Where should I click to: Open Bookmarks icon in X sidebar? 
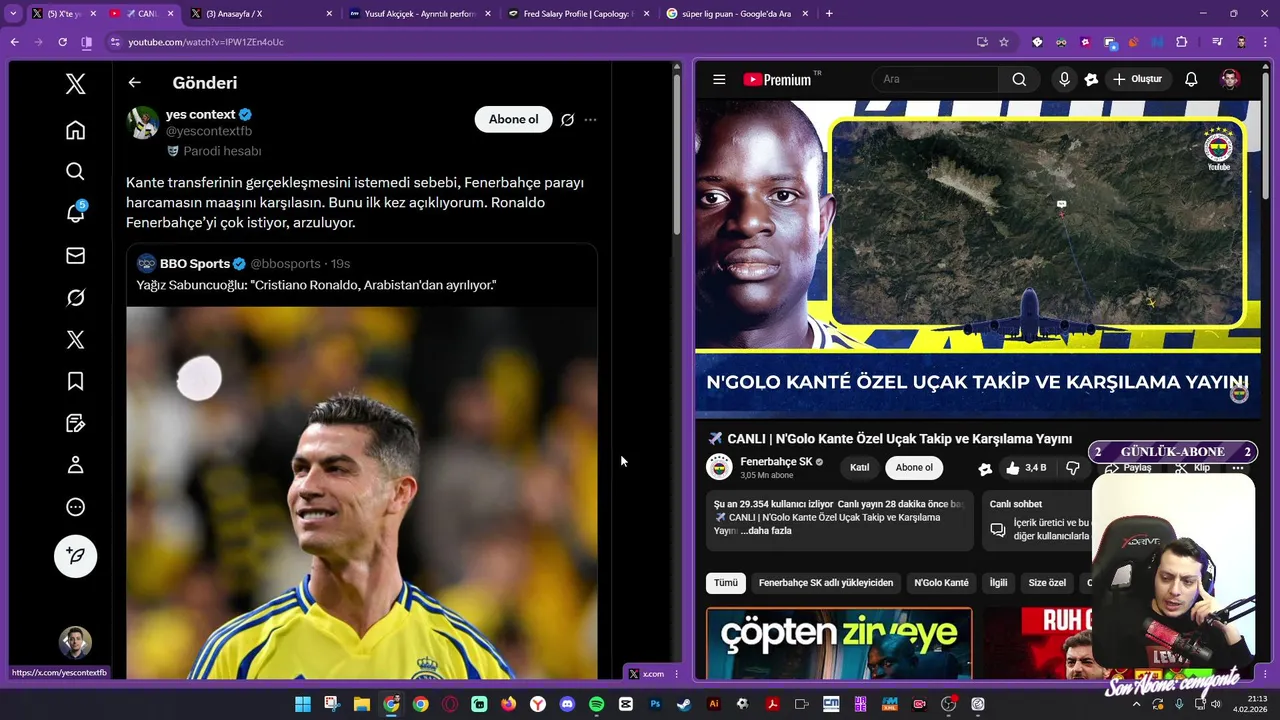[x=75, y=381]
